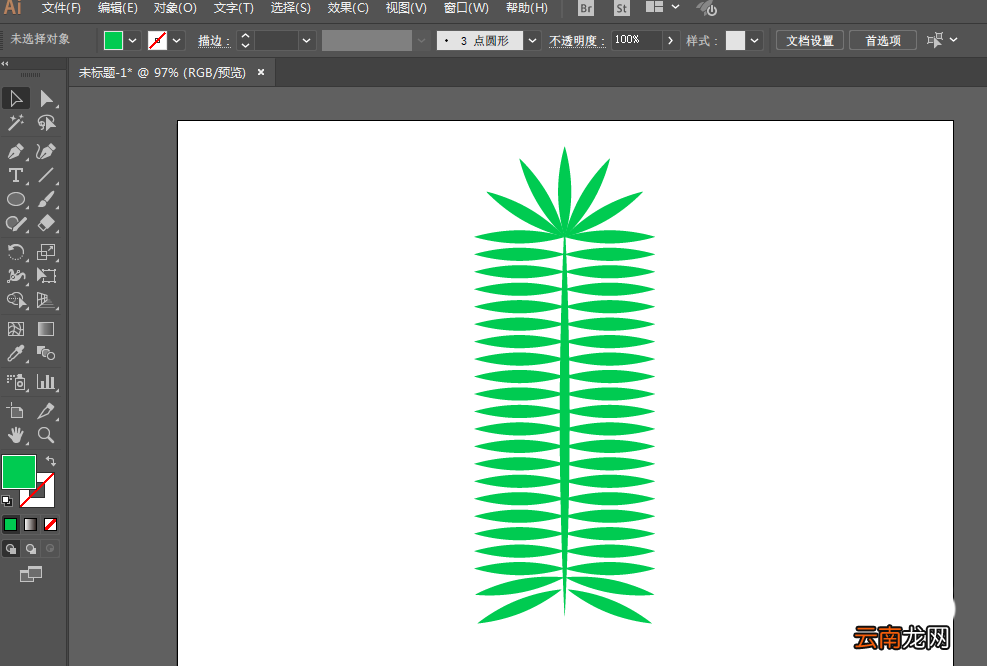Expand the fill color dropdown in control bar
This screenshot has height=666, width=987.
pyautogui.click(x=132, y=41)
